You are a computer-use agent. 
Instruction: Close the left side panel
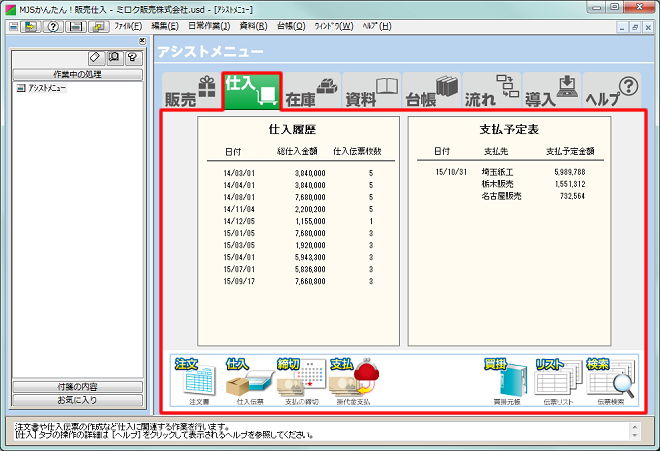click(142, 41)
